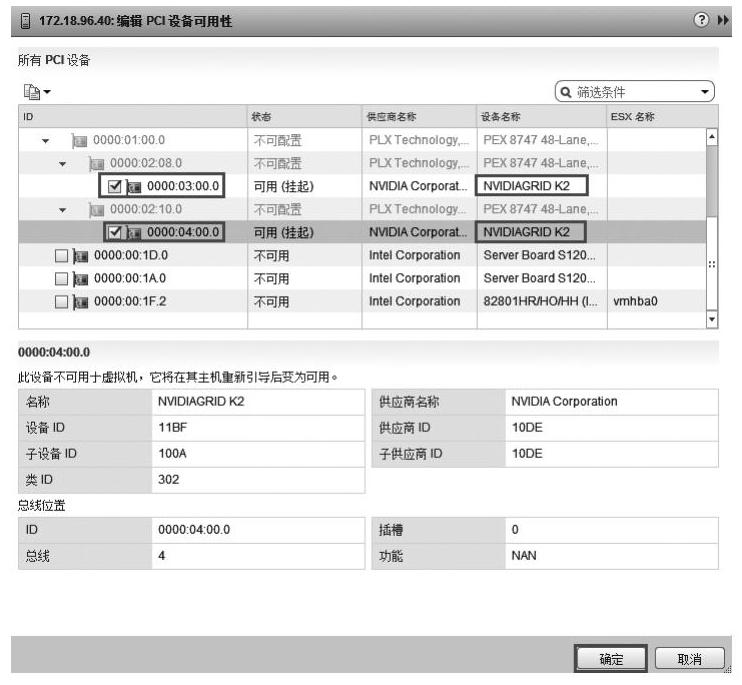Click the device icon beside 0000:01:00.0
Image resolution: width=742 pixels, height=685 pixels.
(79, 140)
